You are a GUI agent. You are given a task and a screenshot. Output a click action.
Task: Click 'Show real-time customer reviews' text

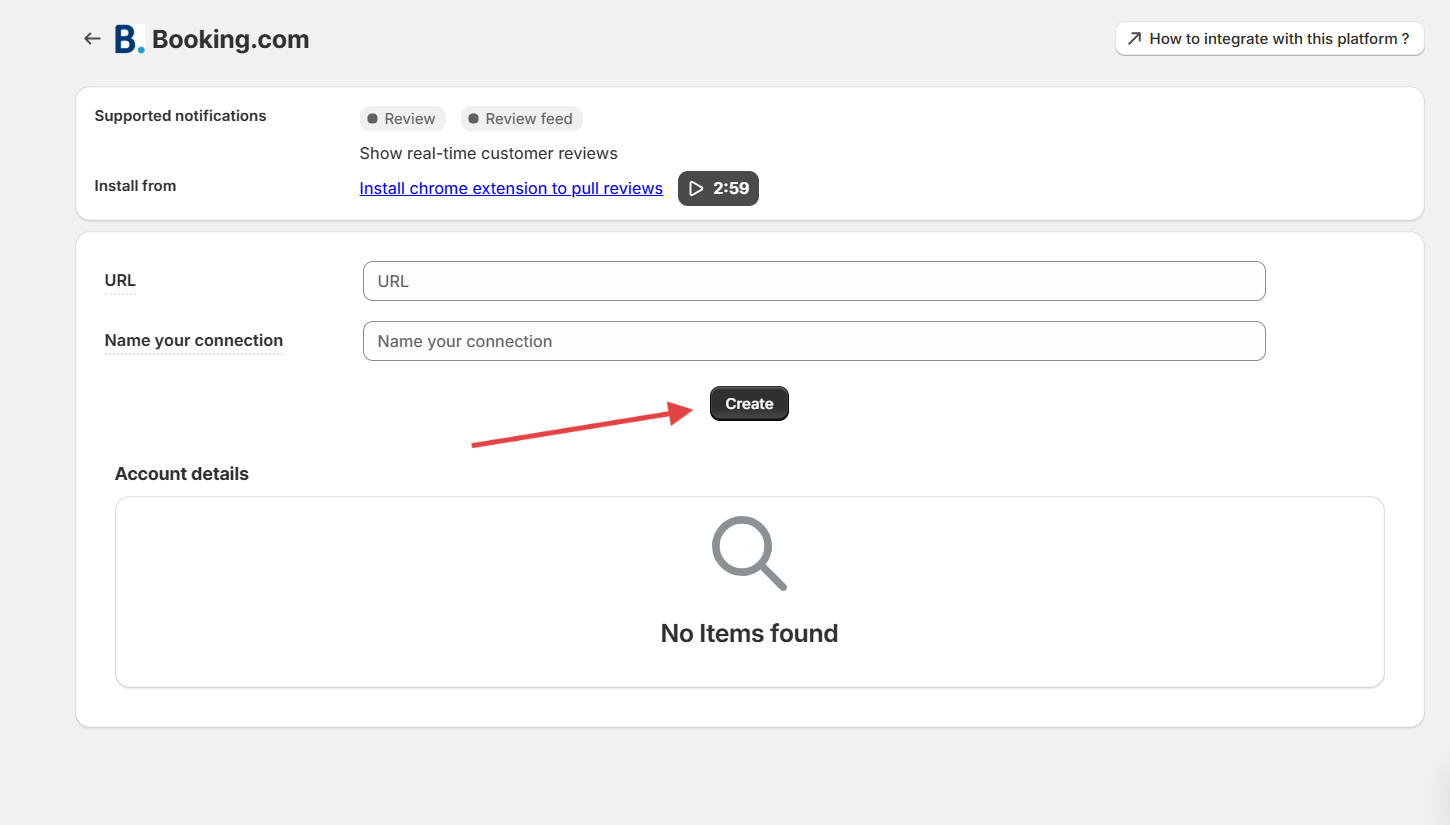(489, 154)
